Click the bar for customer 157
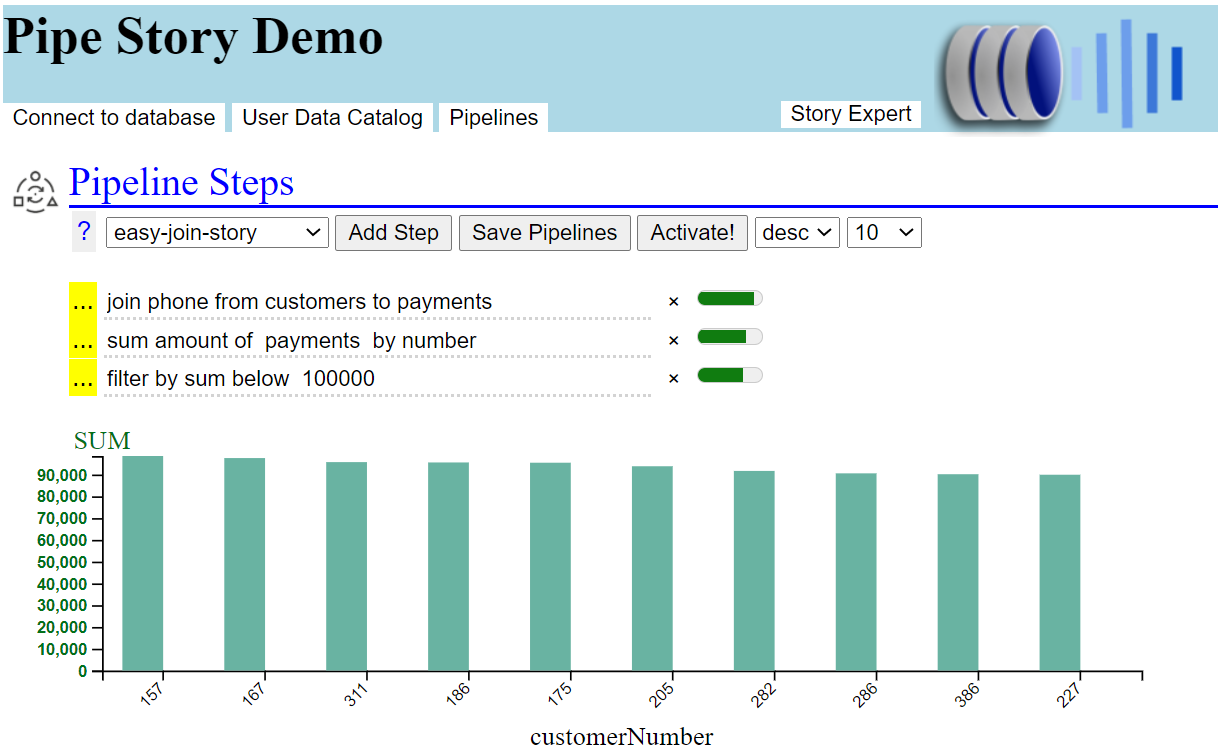The image size is (1225, 755). tap(142, 563)
